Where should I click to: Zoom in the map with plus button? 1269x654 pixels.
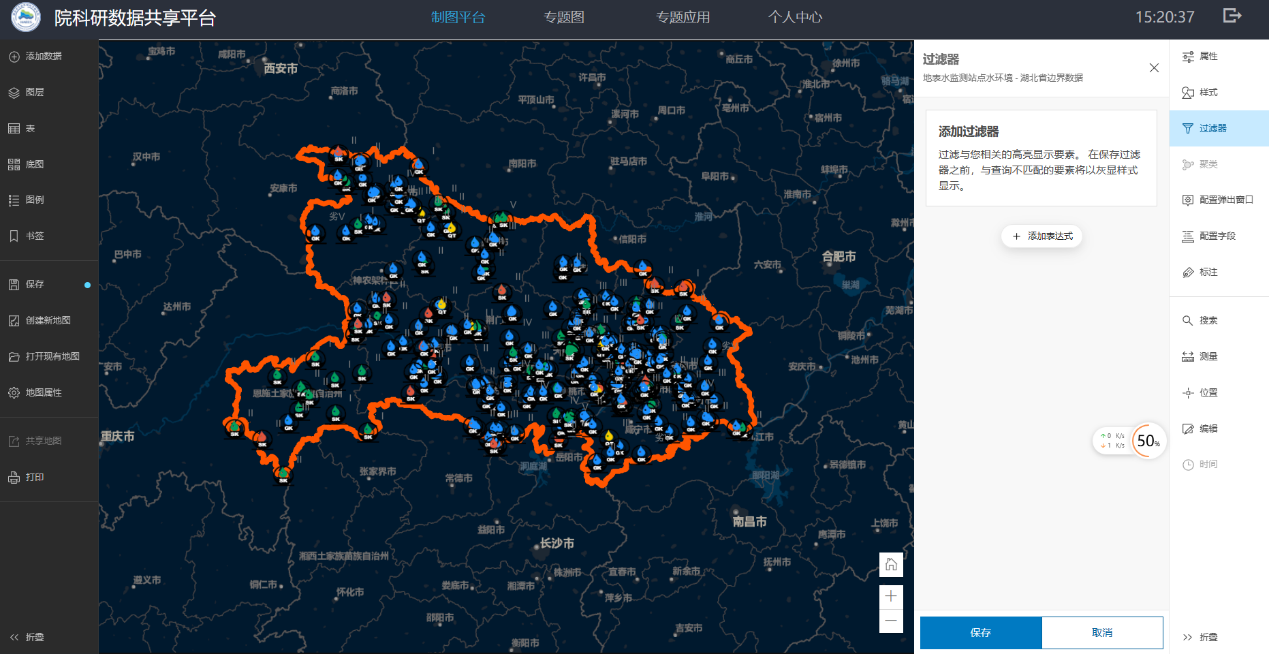point(891,596)
